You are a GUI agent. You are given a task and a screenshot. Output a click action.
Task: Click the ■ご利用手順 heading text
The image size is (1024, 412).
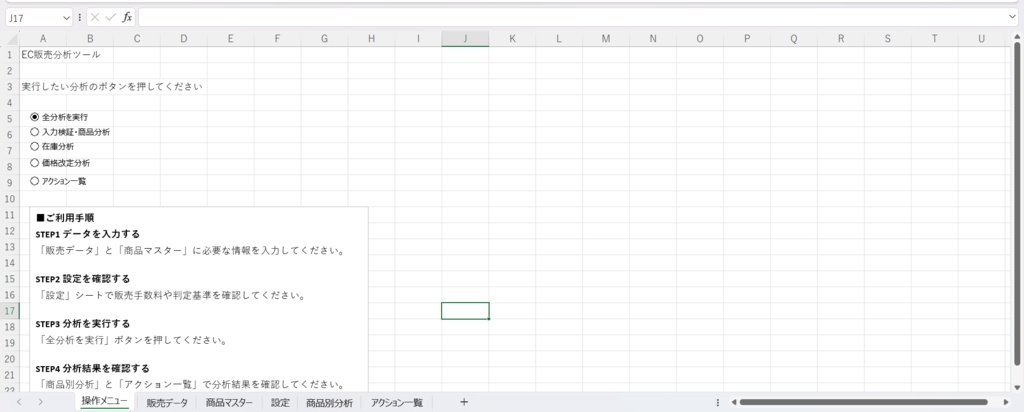pos(64,218)
